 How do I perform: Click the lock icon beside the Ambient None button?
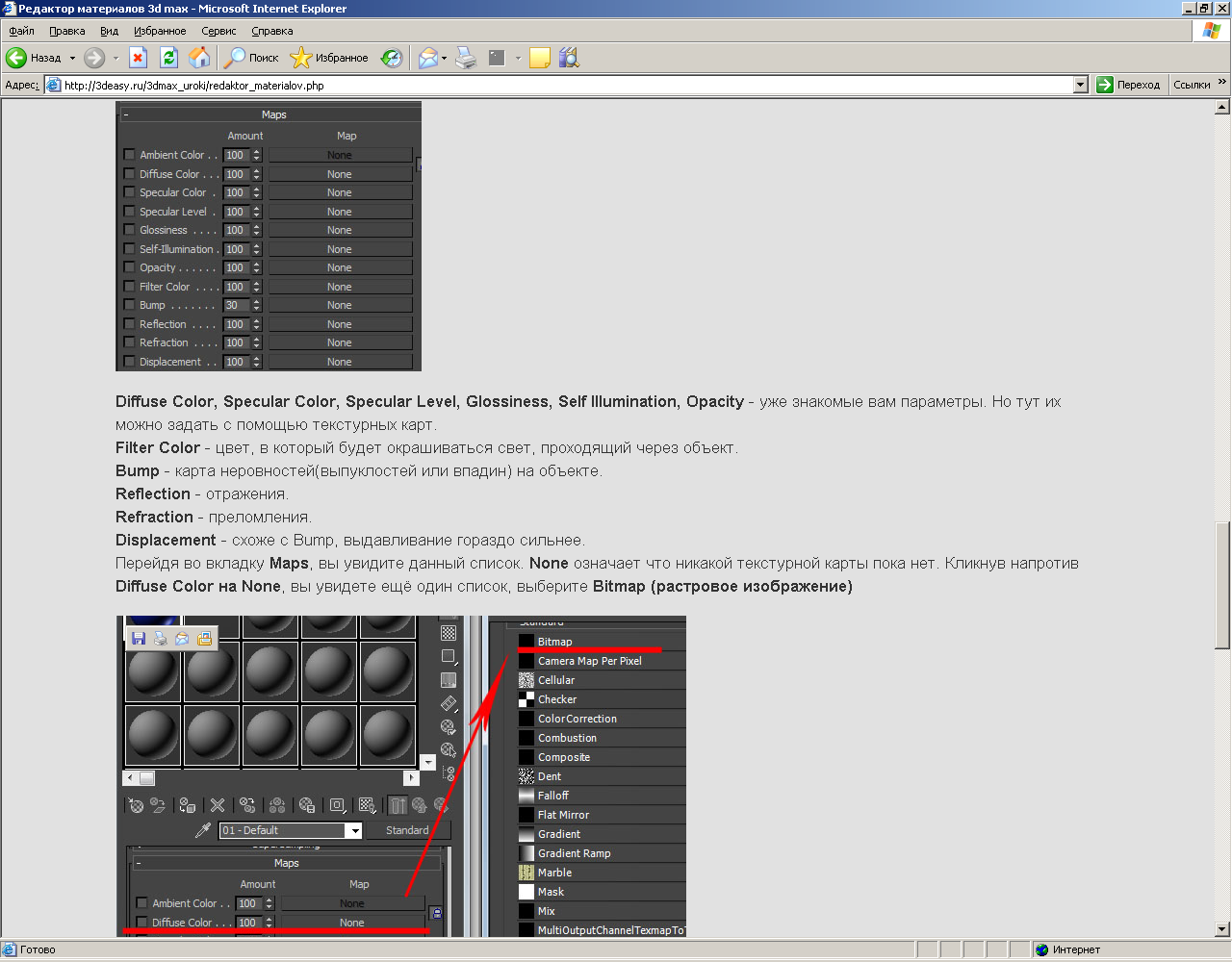click(x=436, y=913)
